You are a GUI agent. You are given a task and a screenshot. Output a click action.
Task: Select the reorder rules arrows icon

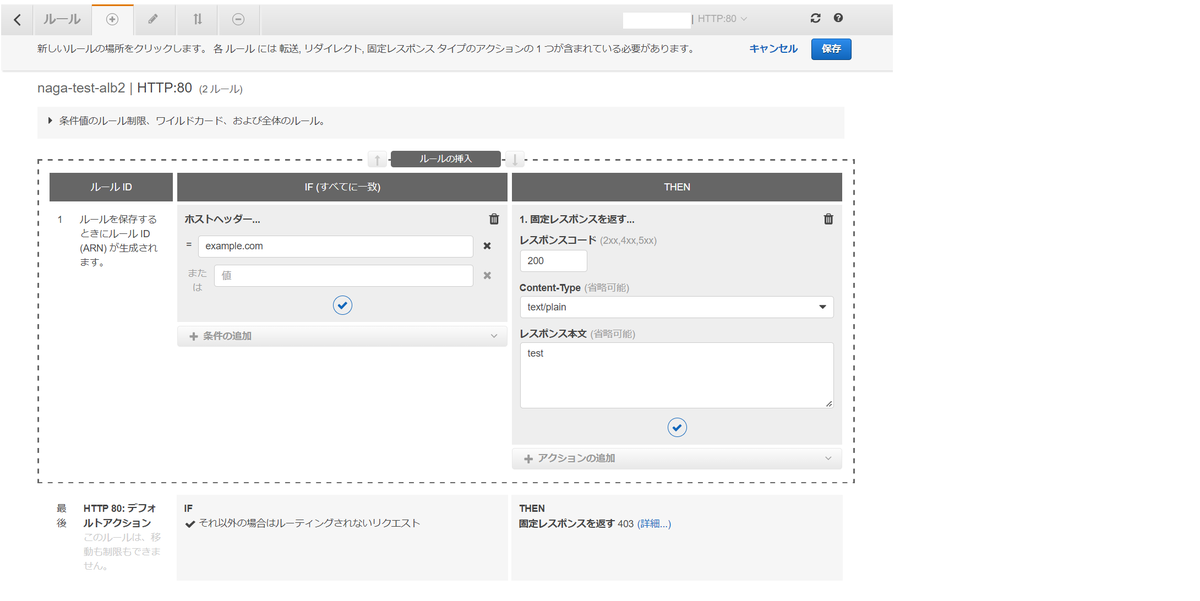click(197, 19)
